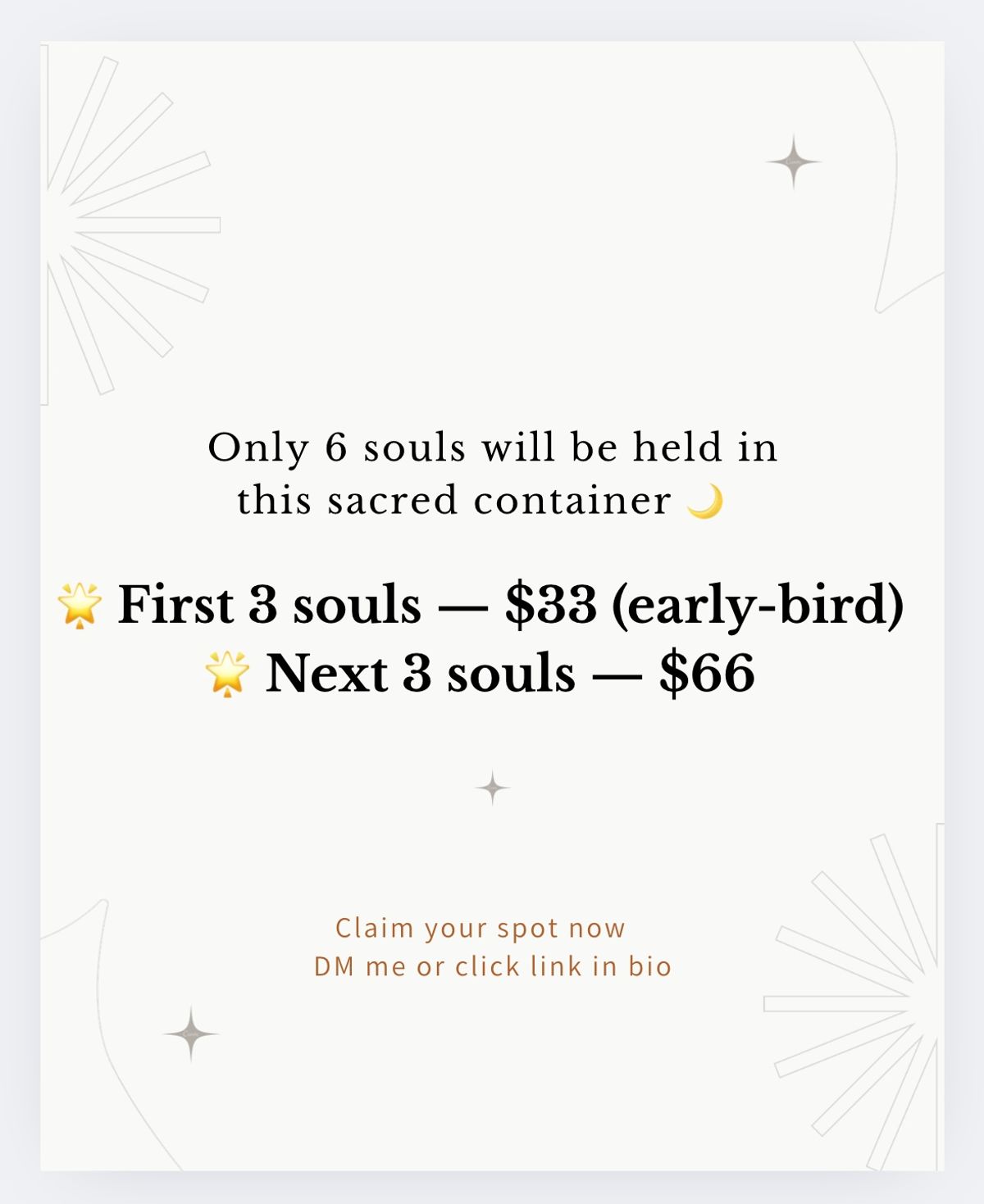
Task: Click the word "sacred" in the heading
Action: [393, 501]
